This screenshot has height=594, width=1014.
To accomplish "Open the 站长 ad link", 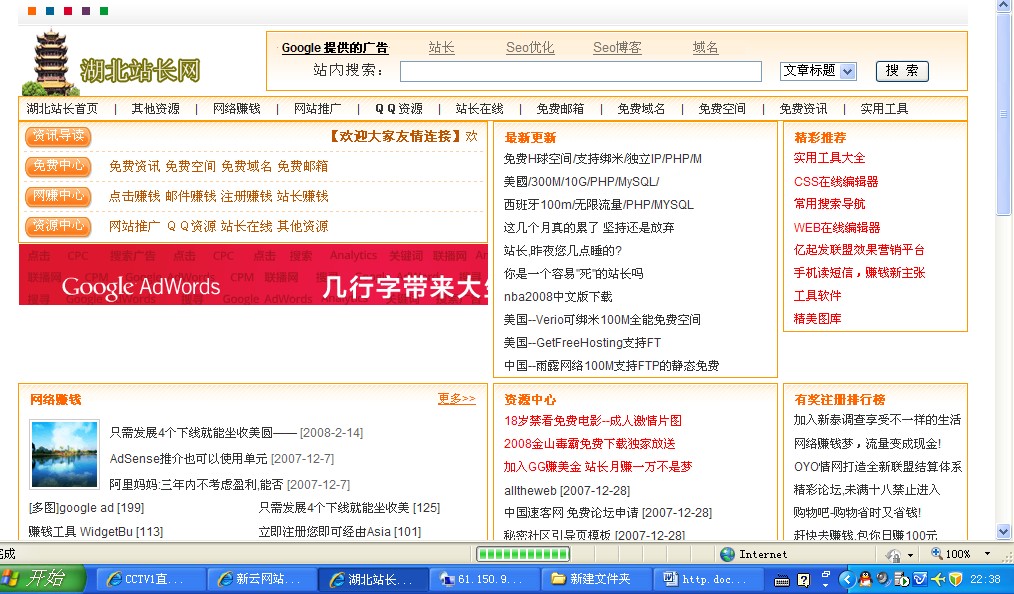I will point(442,47).
